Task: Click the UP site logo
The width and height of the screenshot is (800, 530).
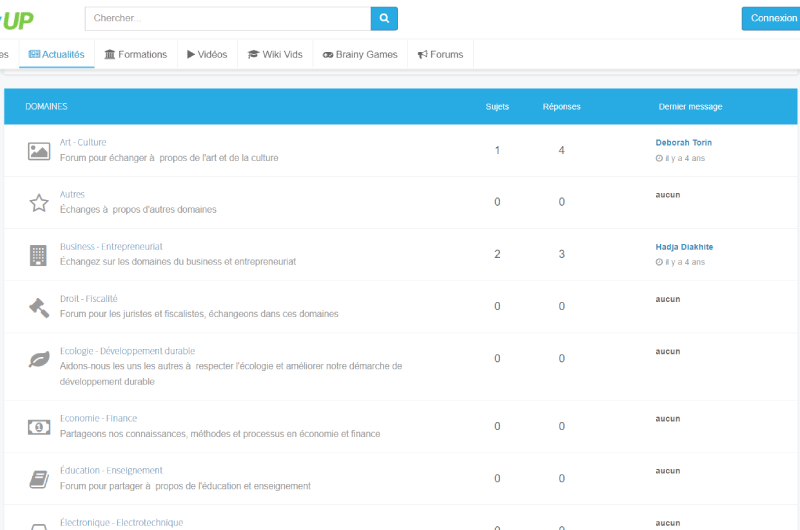Action: 17,20
